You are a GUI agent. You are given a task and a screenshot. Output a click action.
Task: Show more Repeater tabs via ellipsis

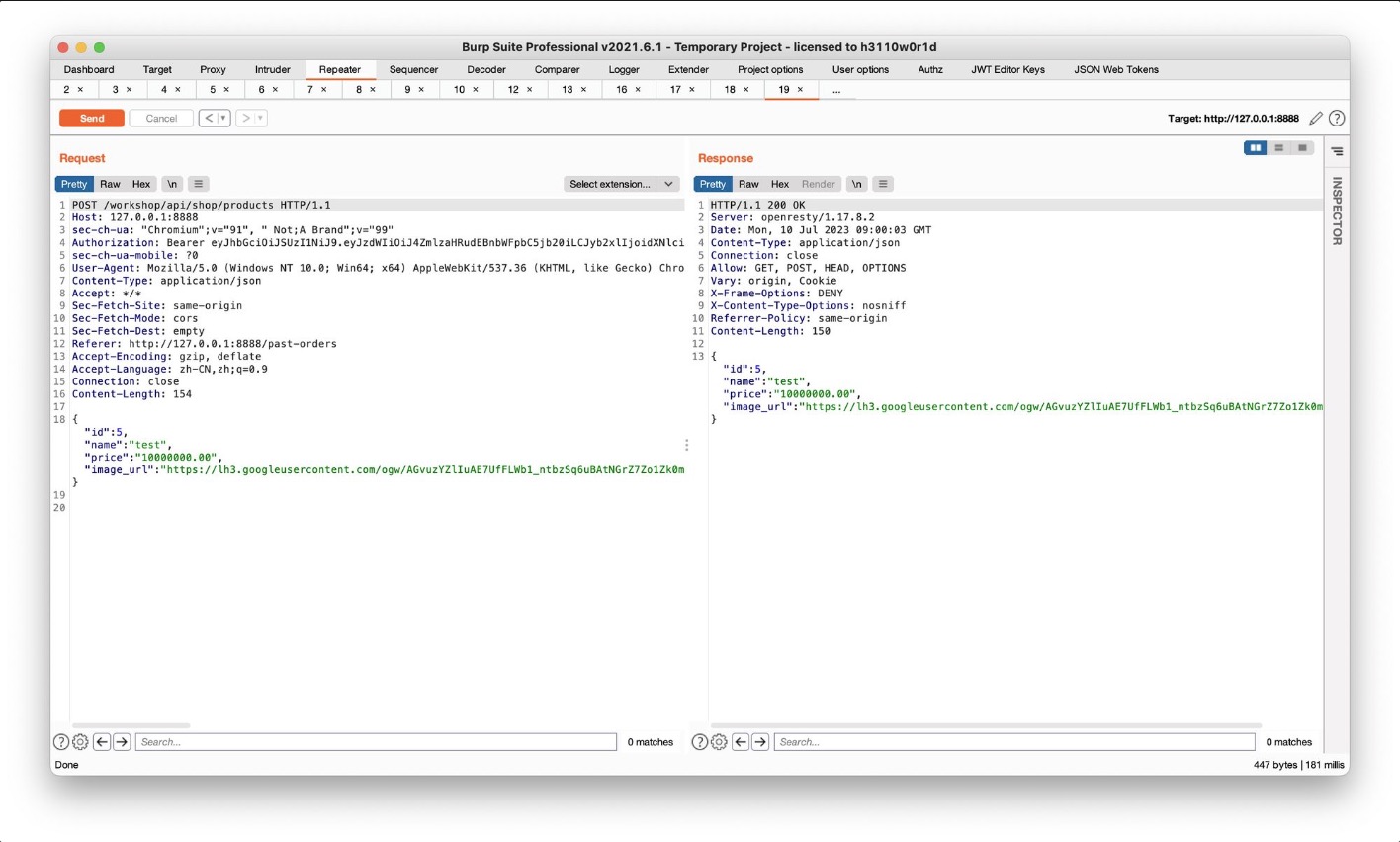[x=836, y=90]
